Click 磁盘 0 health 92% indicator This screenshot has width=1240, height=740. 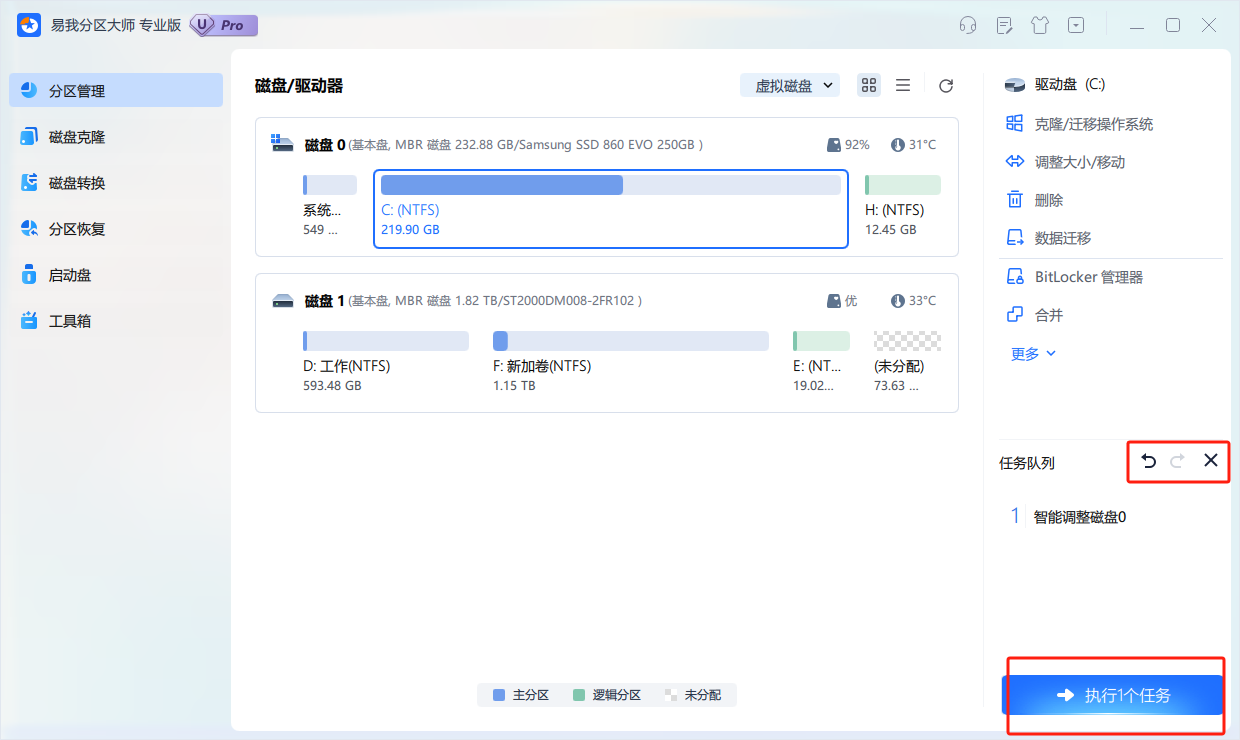click(848, 145)
